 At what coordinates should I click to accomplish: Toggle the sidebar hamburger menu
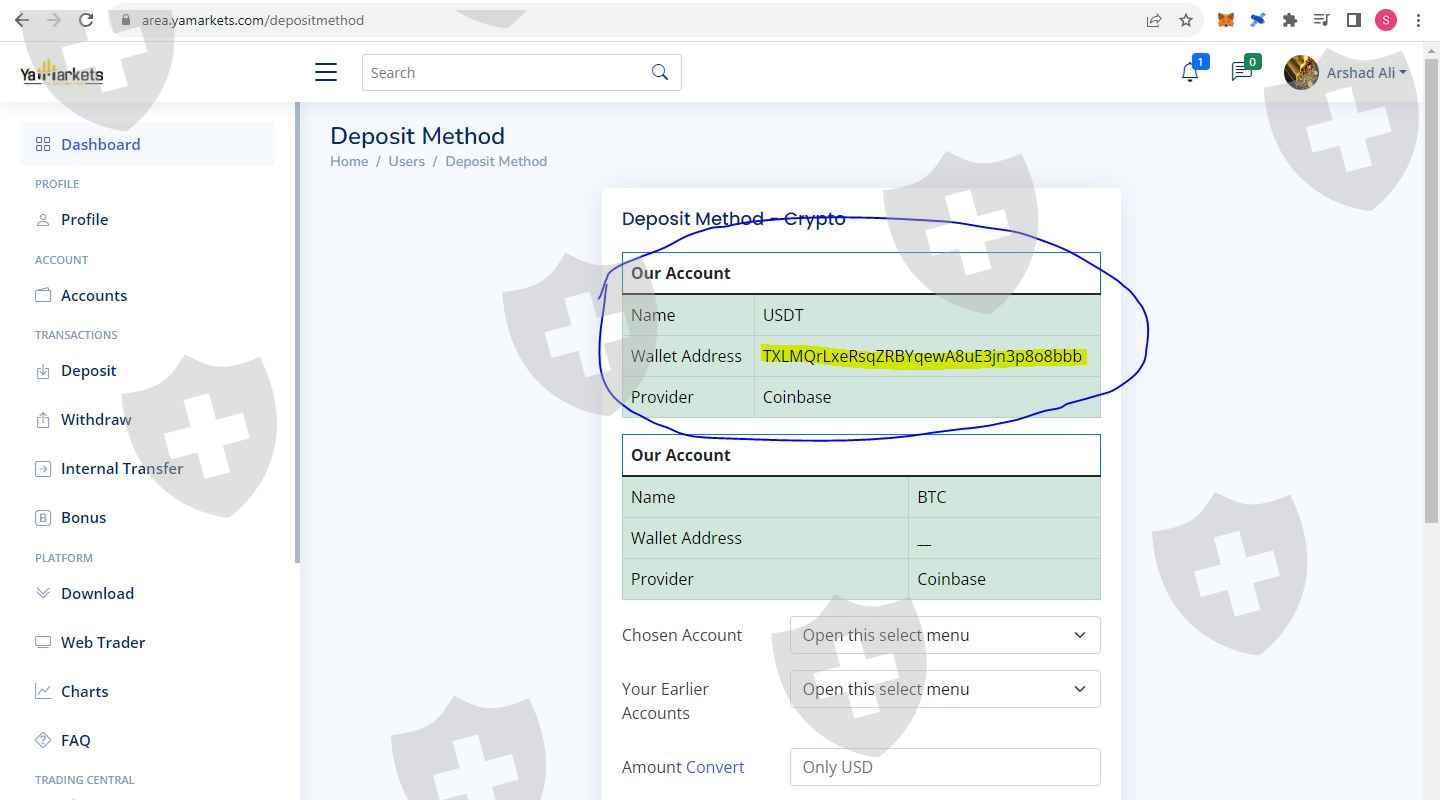[x=326, y=72]
